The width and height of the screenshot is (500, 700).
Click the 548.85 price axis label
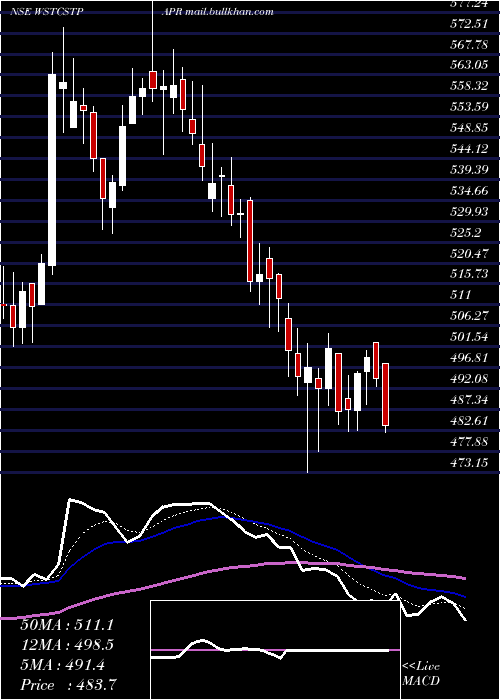pos(468,128)
